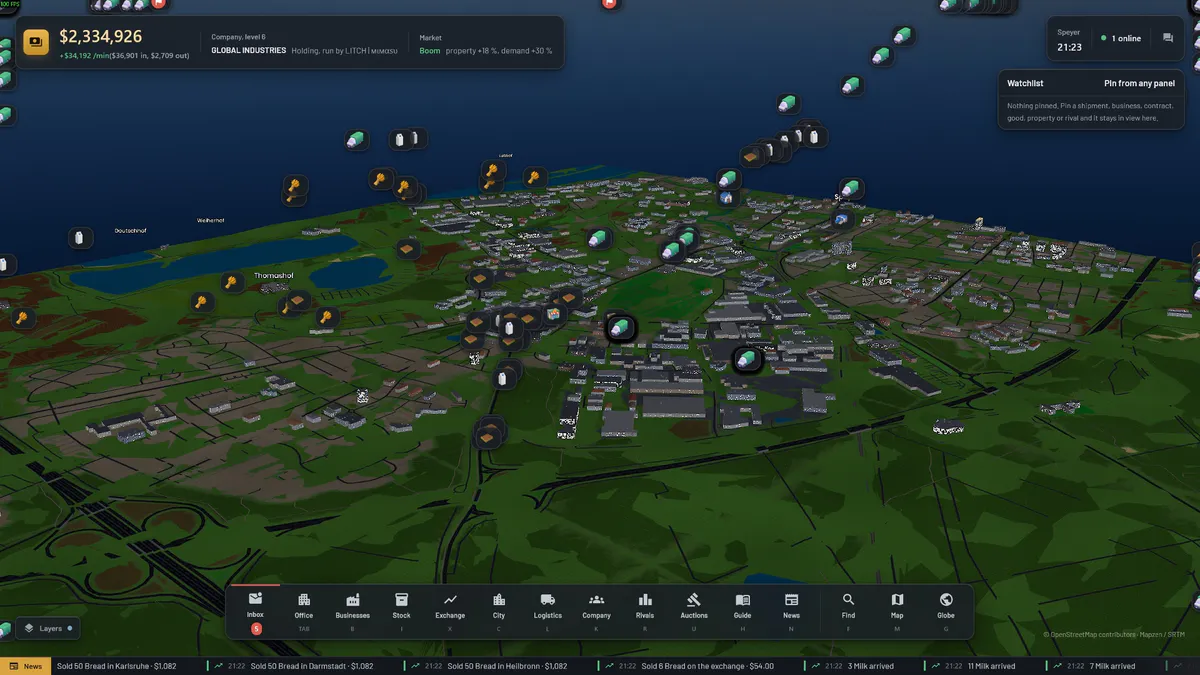
Task: Open the Inbox panel
Action: (255, 611)
